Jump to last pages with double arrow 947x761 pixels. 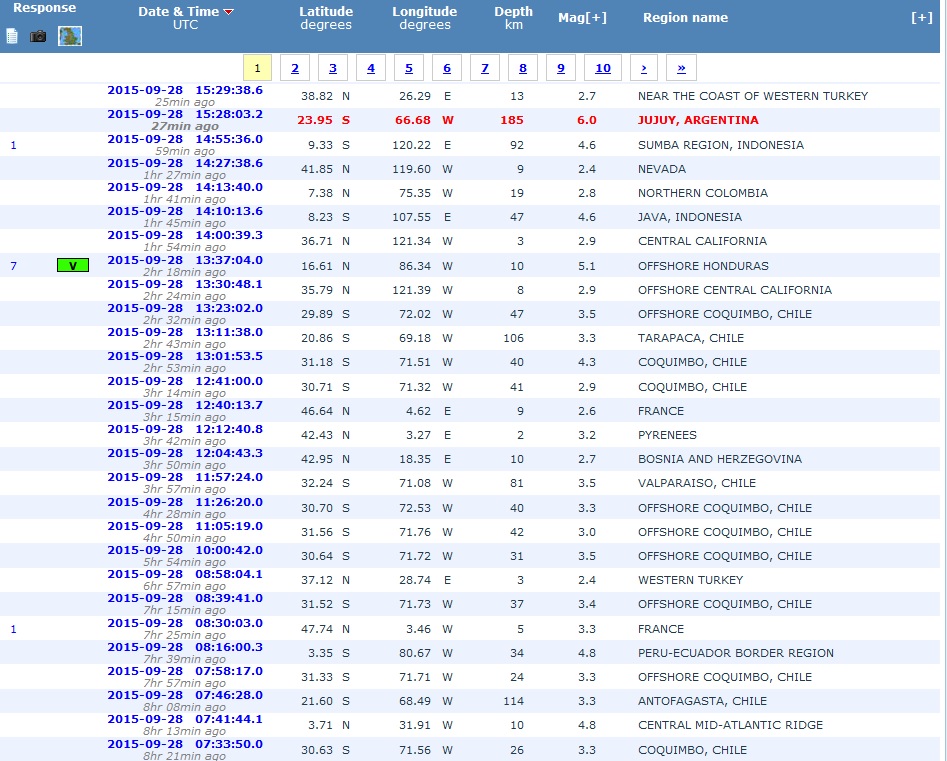pos(681,68)
